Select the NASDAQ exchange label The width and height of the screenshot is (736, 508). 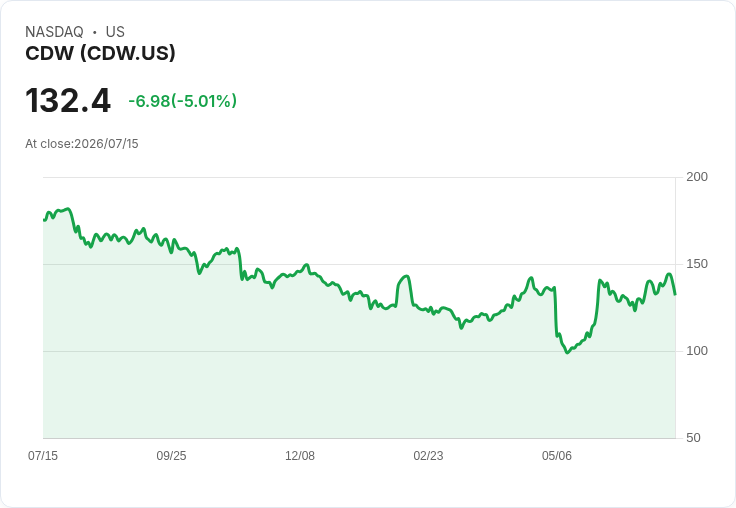[54, 31]
